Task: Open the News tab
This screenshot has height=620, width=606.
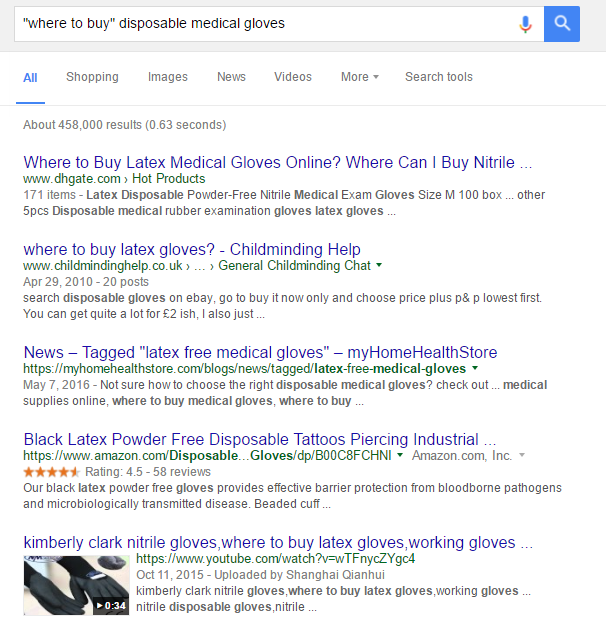Action: (231, 77)
